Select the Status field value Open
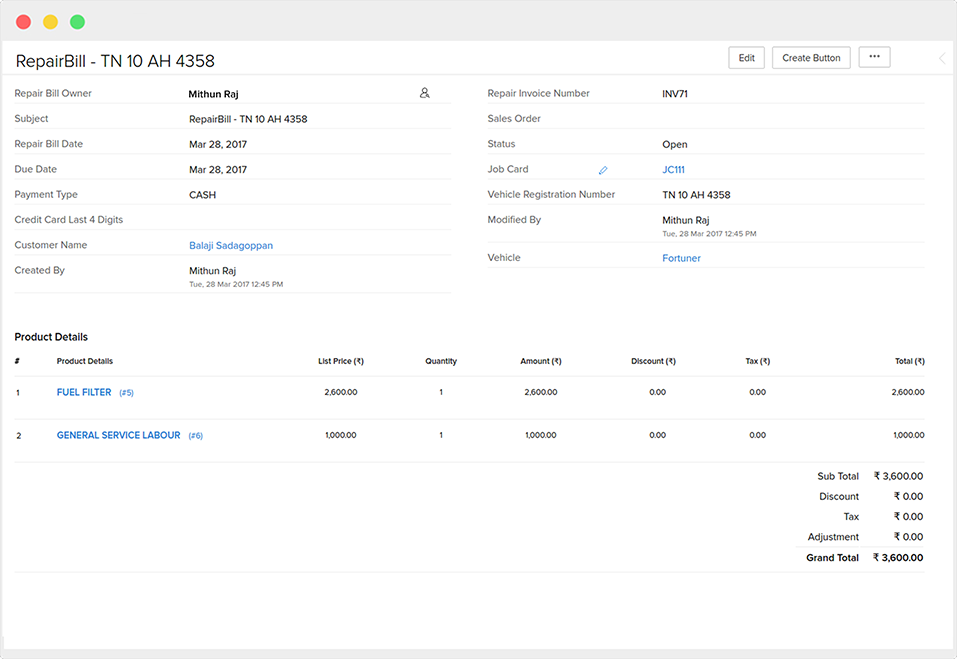This screenshot has width=957, height=659. pyautogui.click(x=675, y=144)
